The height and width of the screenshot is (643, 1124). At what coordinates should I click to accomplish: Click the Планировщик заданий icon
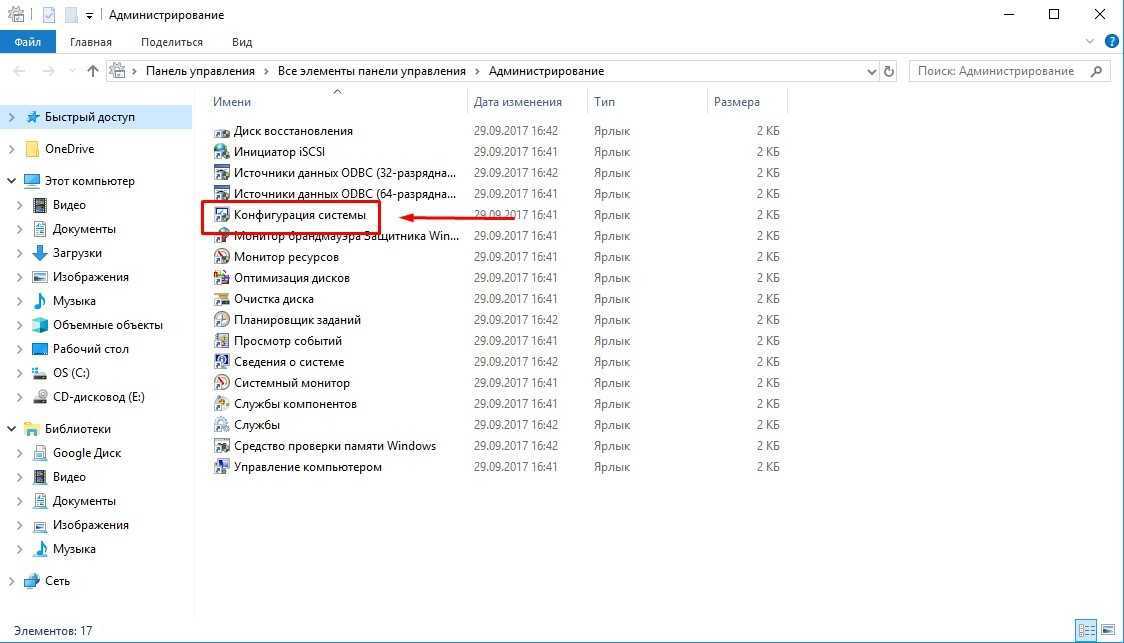click(x=222, y=320)
